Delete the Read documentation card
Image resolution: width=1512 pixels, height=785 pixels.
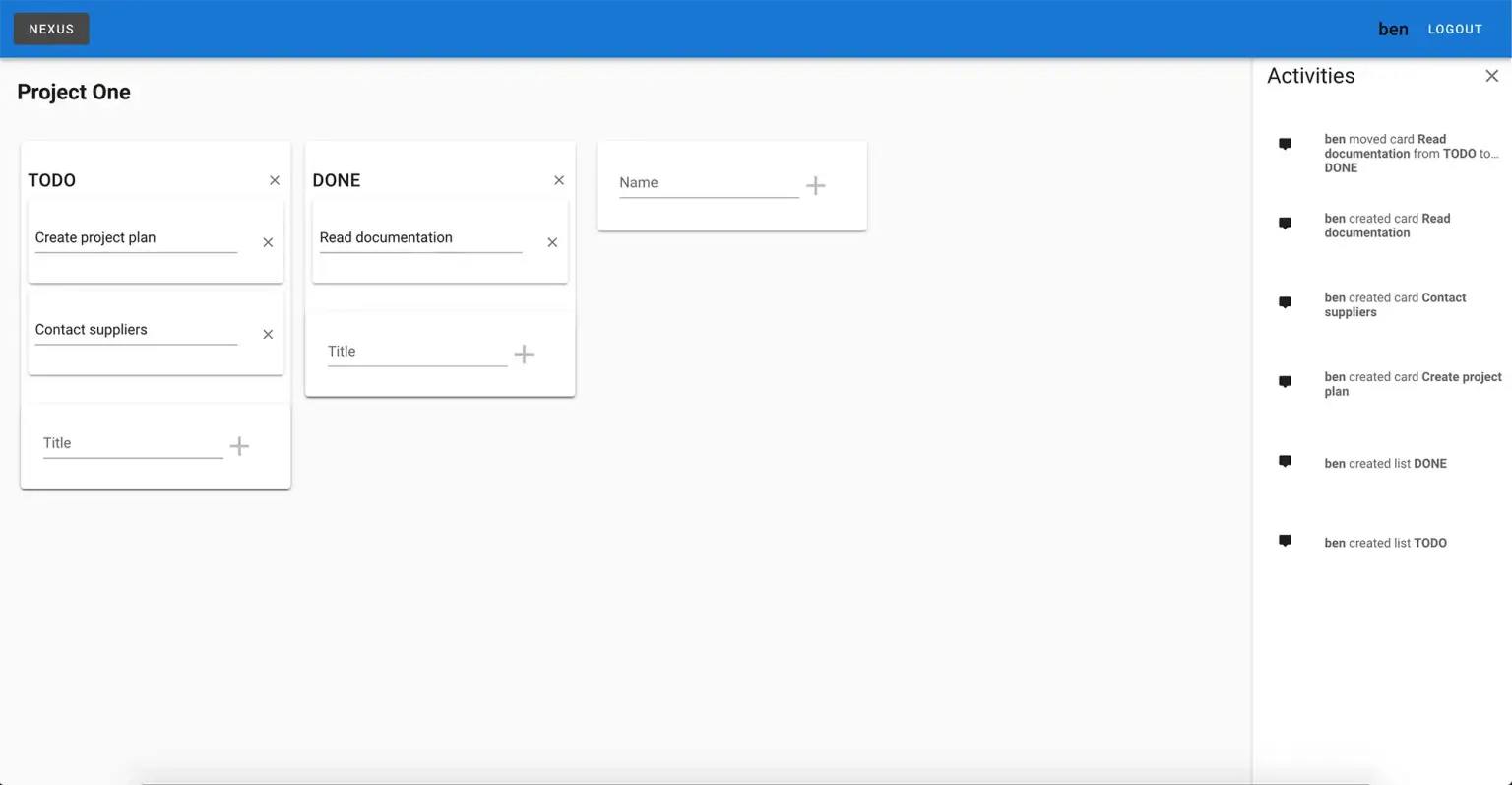552,242
